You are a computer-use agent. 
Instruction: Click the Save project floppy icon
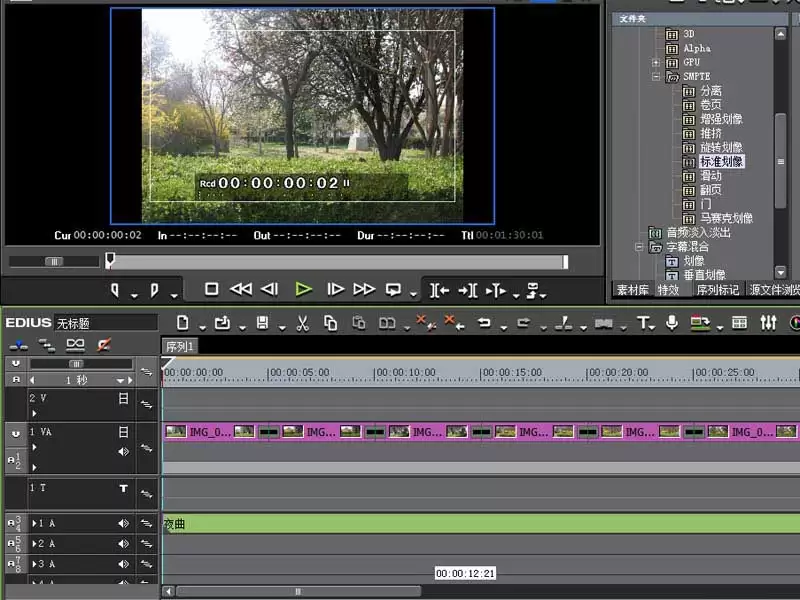262,323
